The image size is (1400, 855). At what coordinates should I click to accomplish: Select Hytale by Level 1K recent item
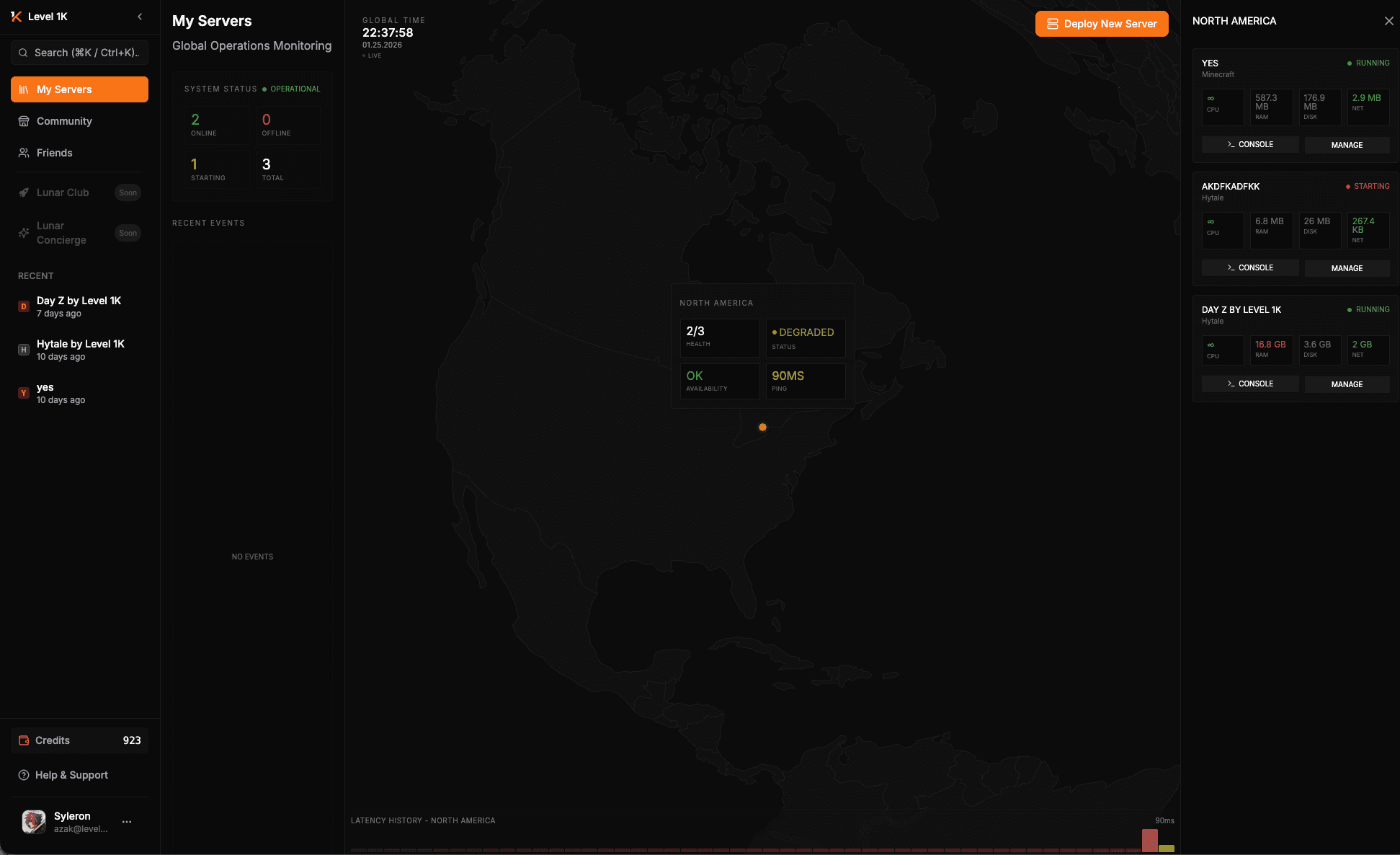click(x=79, y=350)
